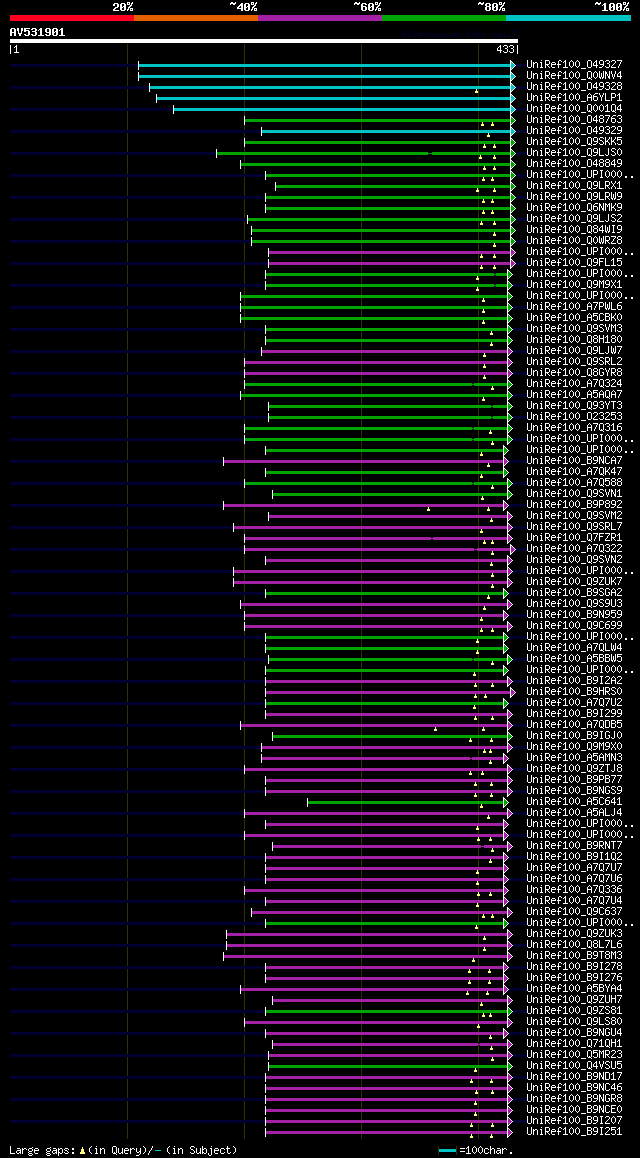The image size is (640, 1158).
Task: Click the purple ~60% legend segment
Action: (x=320, y=18)
